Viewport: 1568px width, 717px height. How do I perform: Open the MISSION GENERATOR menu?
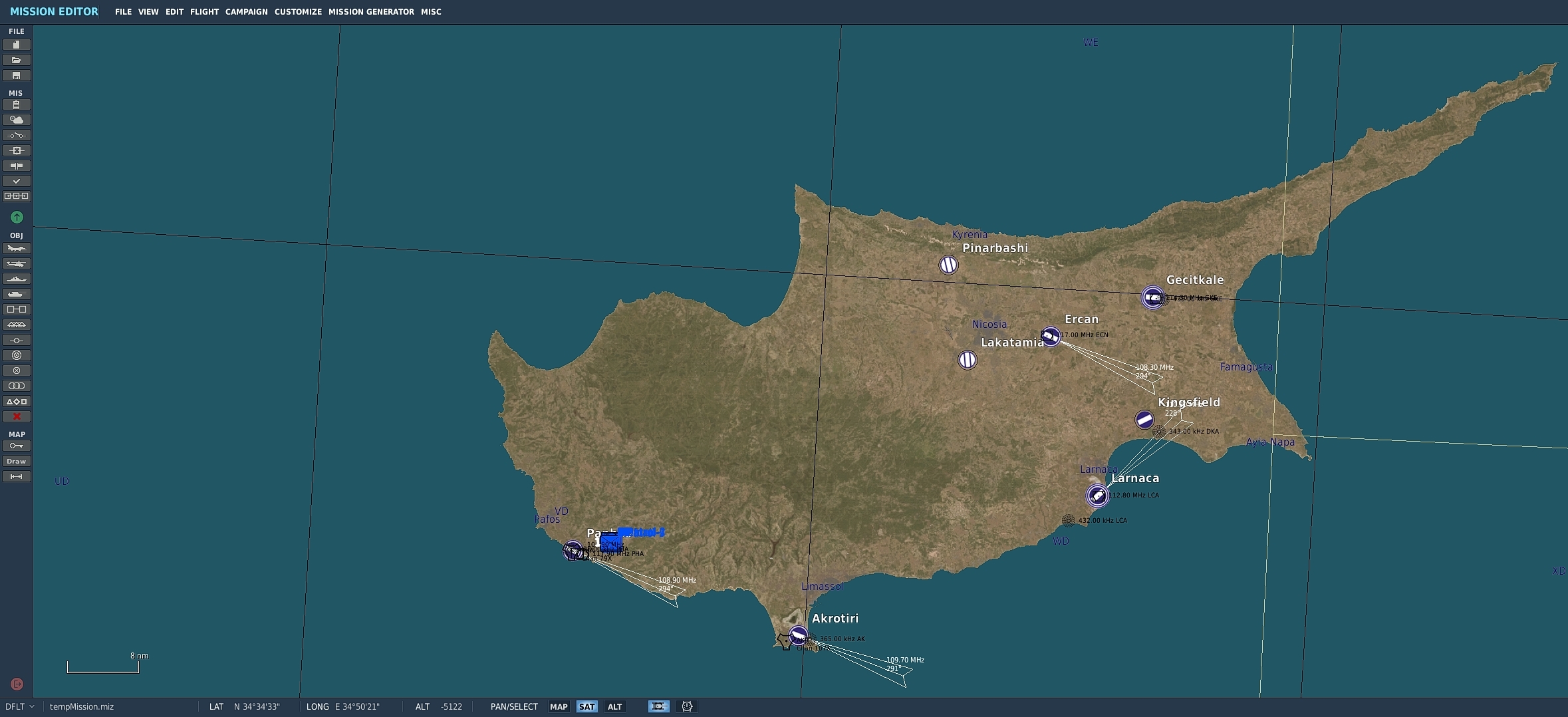pos(371,12)
